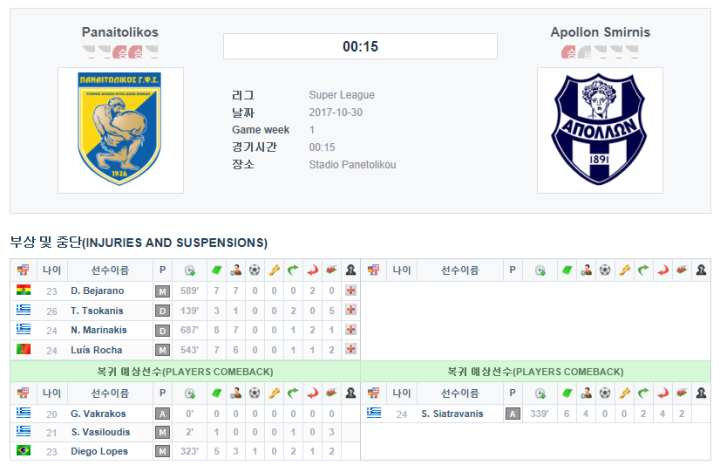Open the Panaitolikos team name link

click(x=120, y=32)
